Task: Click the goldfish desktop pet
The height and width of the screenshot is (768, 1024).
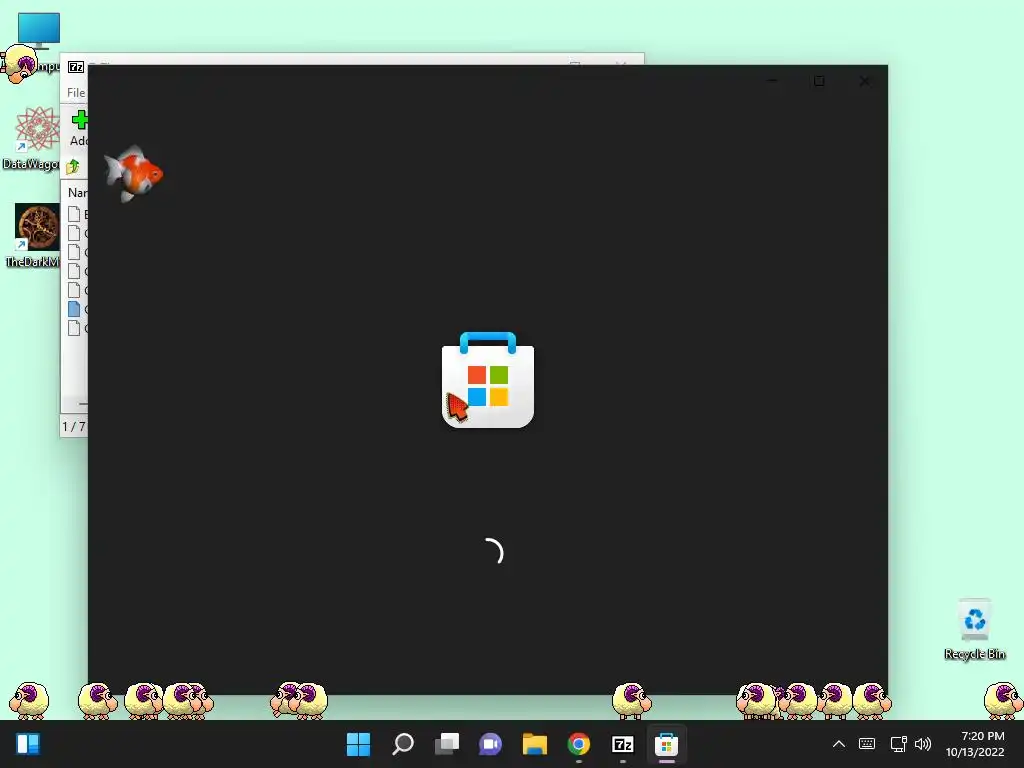Action: 134,174
